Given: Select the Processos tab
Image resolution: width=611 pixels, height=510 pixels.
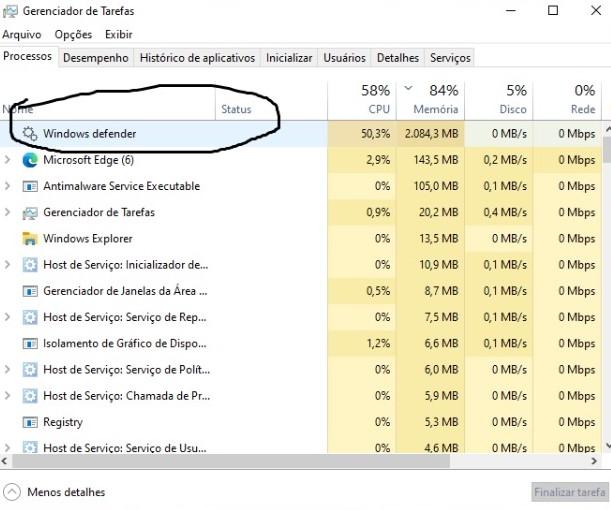Looking at the screenshot, I should pos(28,56).
